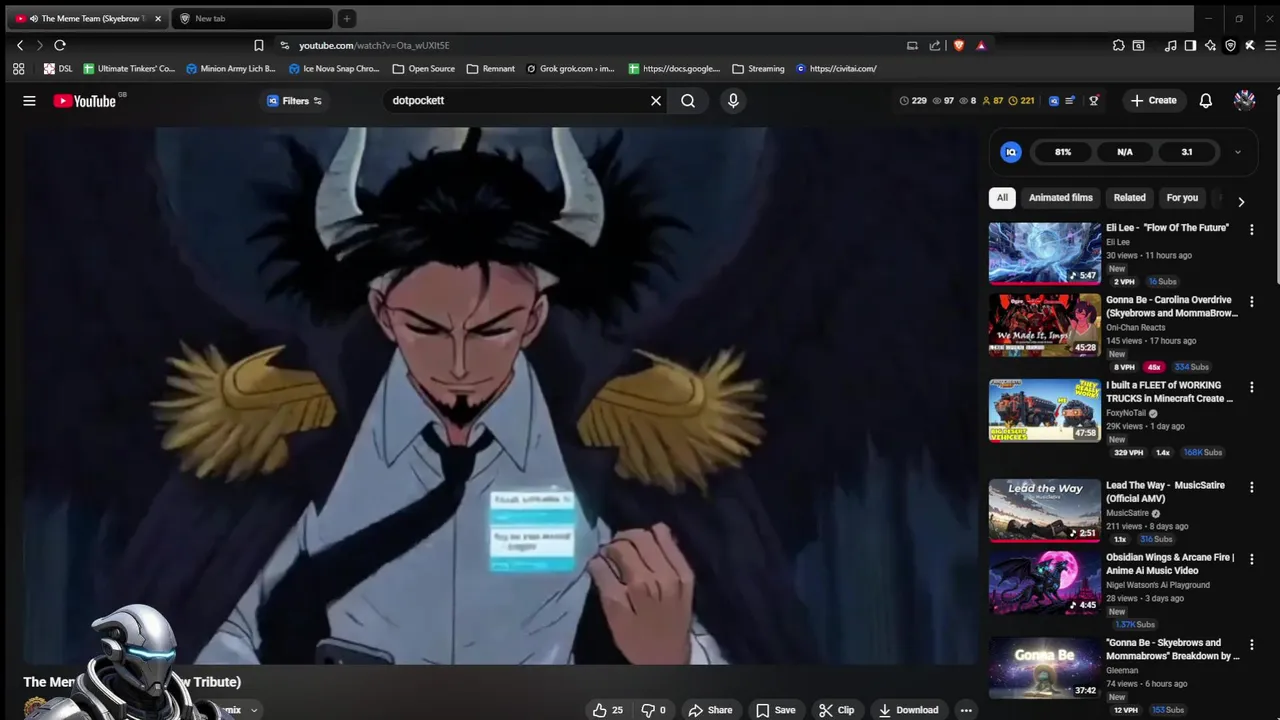The width and height of the screenshot is (1280, 720).
Task: Open Brave Shields lion icon
Action: [958, 45]
